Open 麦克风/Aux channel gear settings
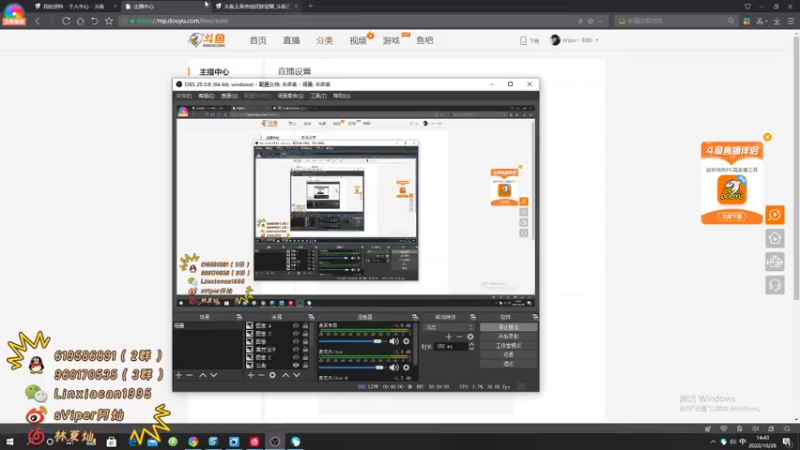This screenshot has height=450, width=800. point(406,367)
